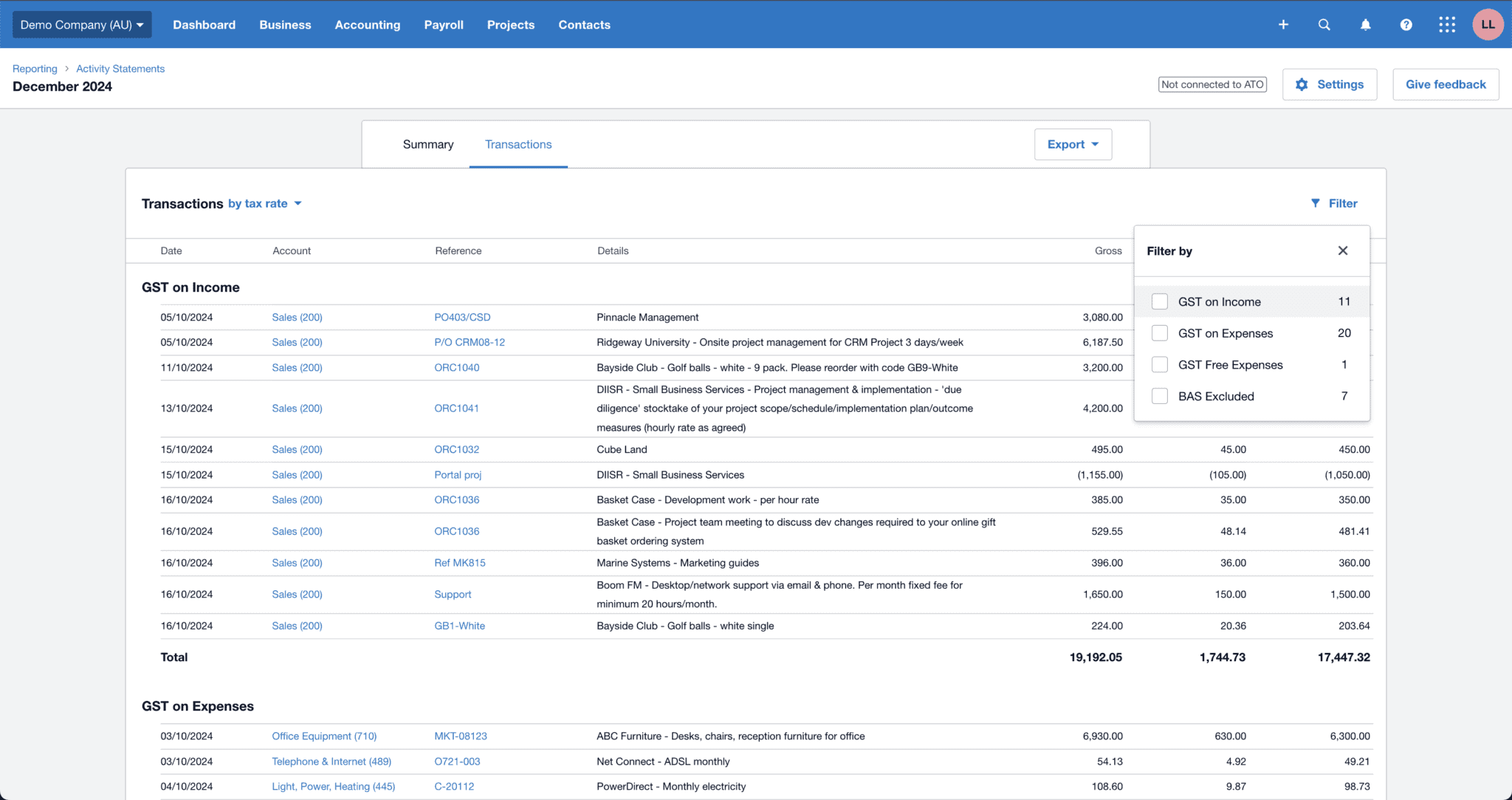This screenshot has width=1512, height=800.
Task: Click the LL profile avatar
Action: point(1488,24)
